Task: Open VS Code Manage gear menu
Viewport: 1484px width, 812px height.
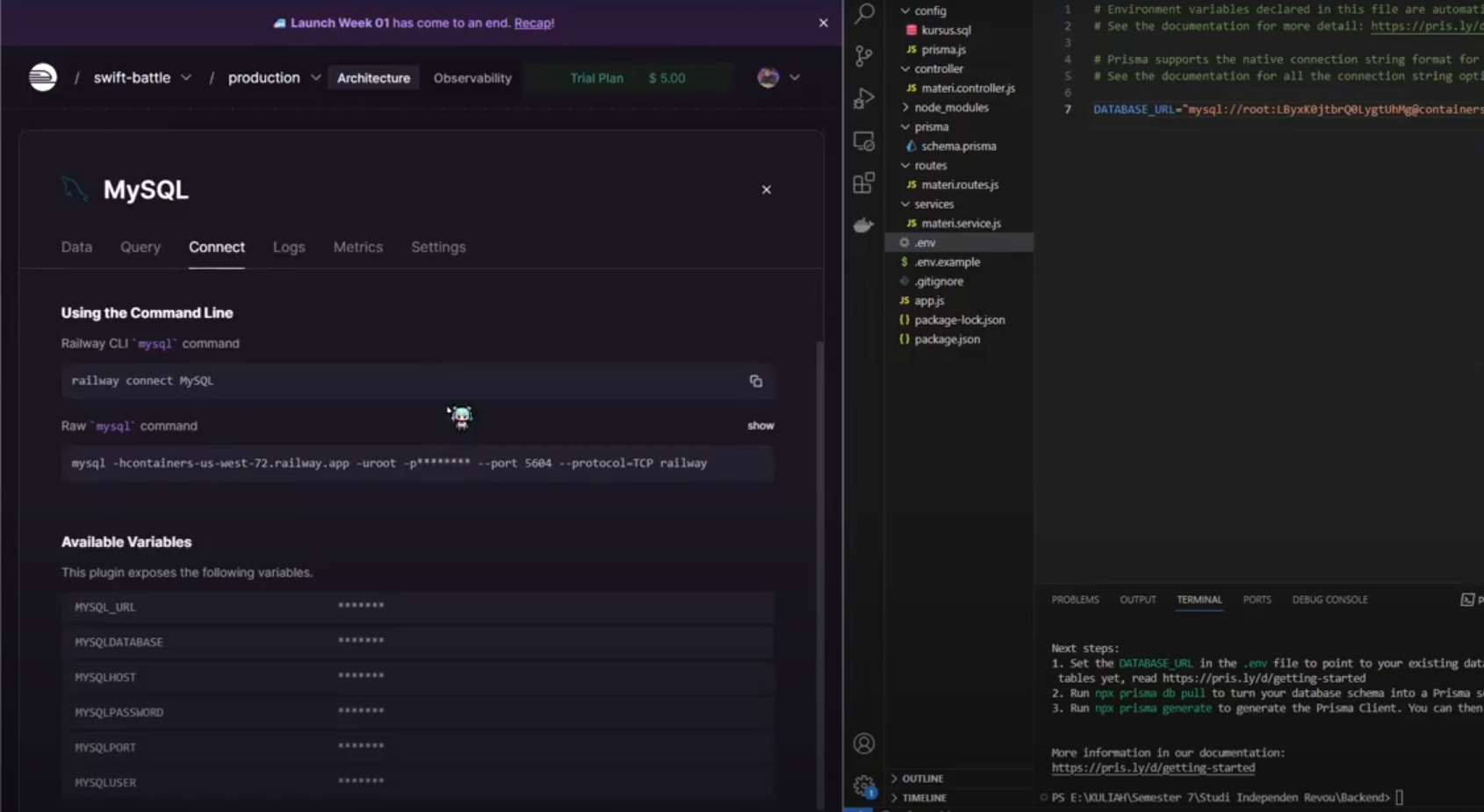Action: tap(864, 785)
